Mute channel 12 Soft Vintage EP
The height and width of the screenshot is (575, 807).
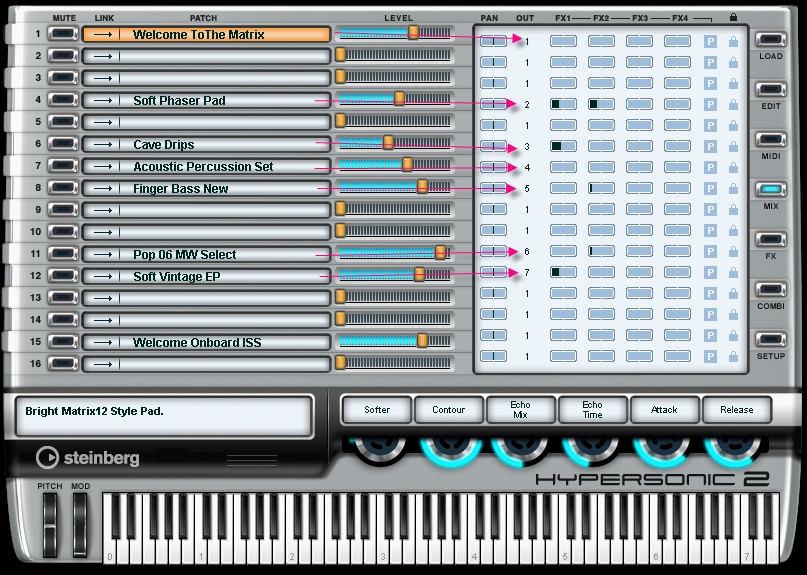[63, 275]
